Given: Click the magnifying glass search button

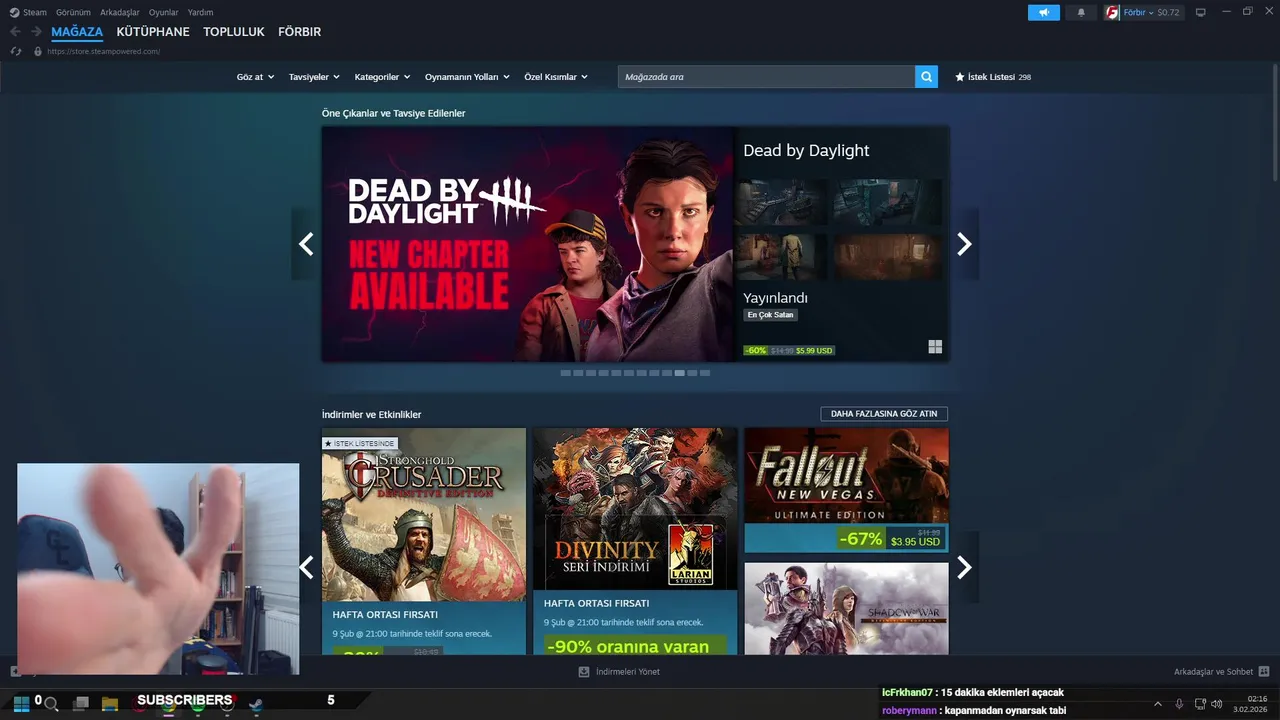Looking at the screenshot, I should [926, 76].
